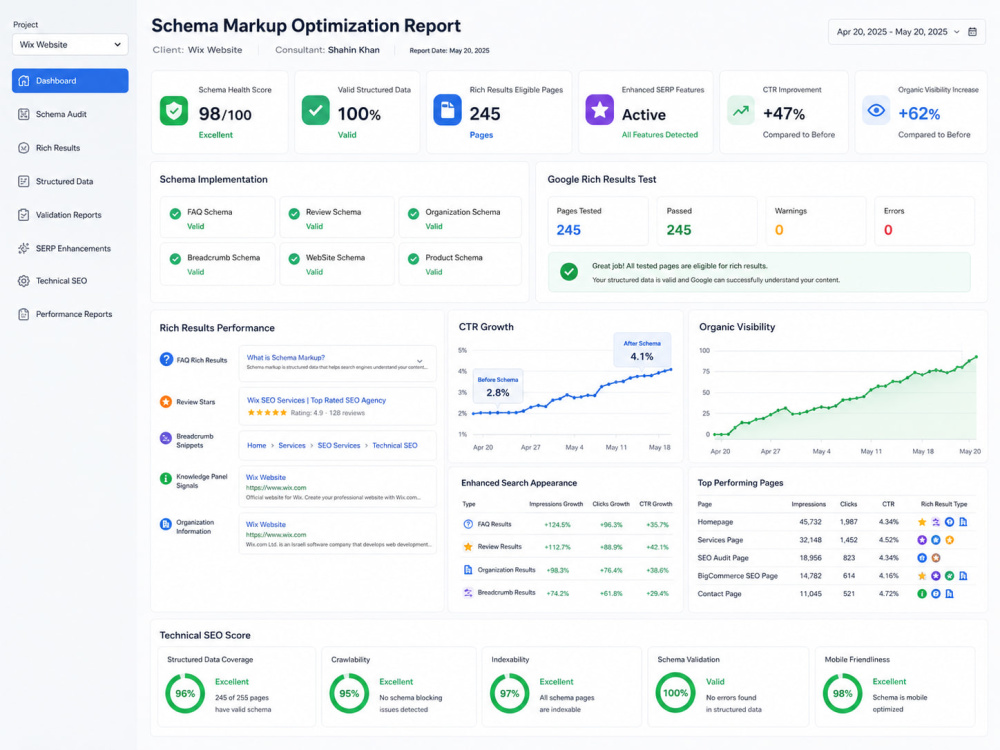
Task: Click the Organization Results row icon
Action: click(468, 570)
